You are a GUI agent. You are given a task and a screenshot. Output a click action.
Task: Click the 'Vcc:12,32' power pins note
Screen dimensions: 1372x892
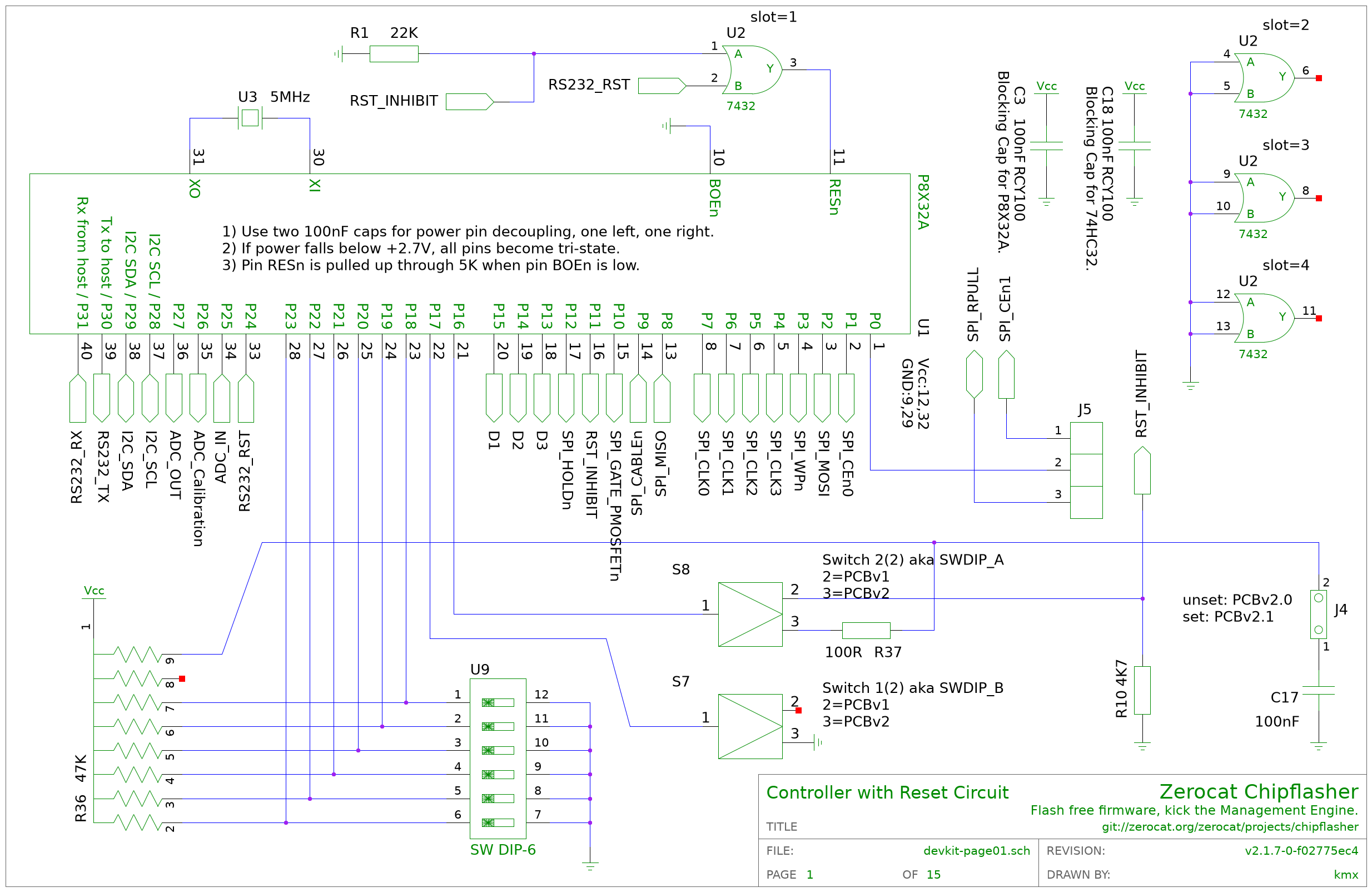coord(923,394)
